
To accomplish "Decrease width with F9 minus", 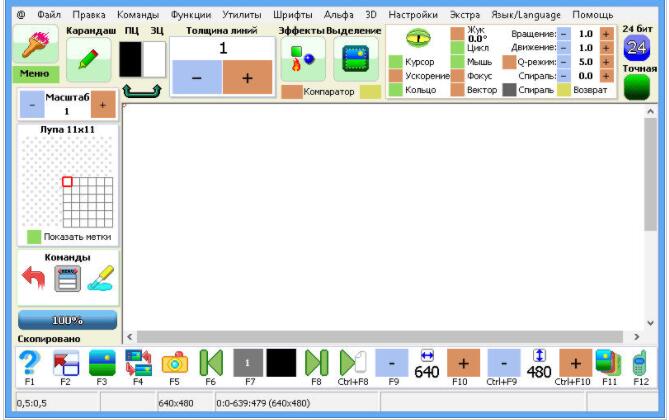I will [x=392, y=363].
